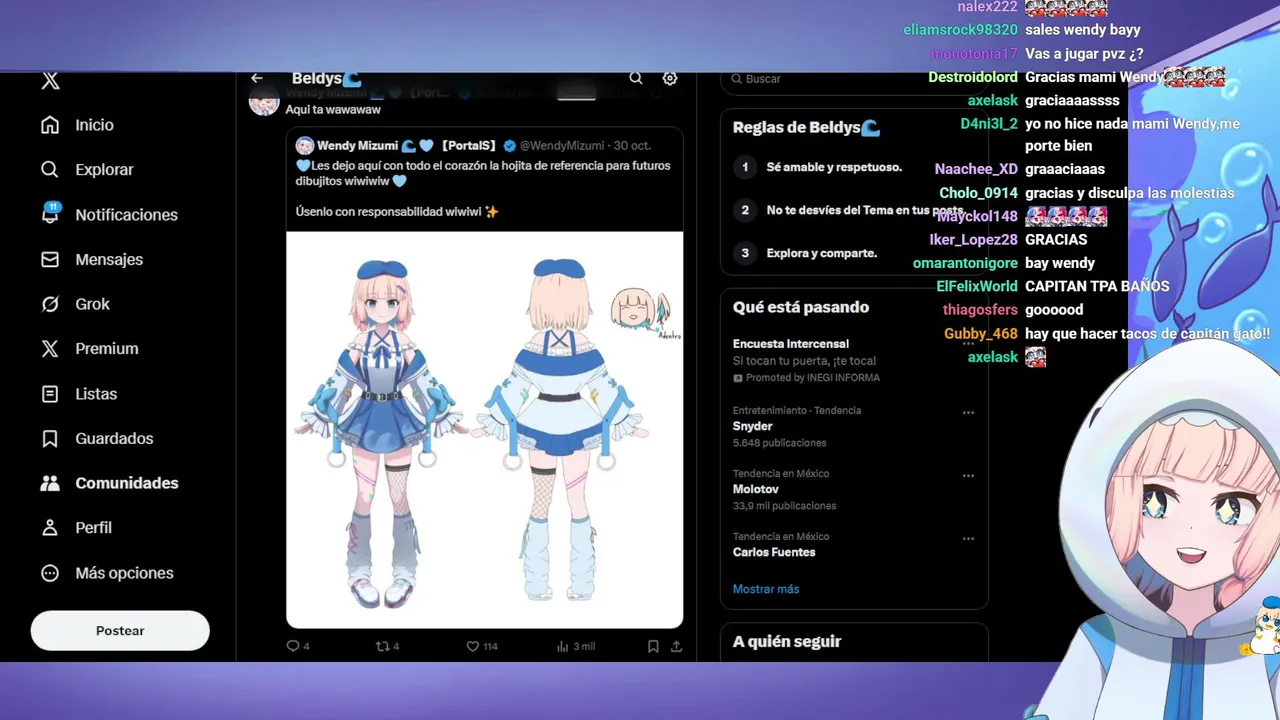Like the post with 114 likes
Image resolution: width=1280 pixels, height=720 pixels.
pyautogui.click(x=473, y=646)
